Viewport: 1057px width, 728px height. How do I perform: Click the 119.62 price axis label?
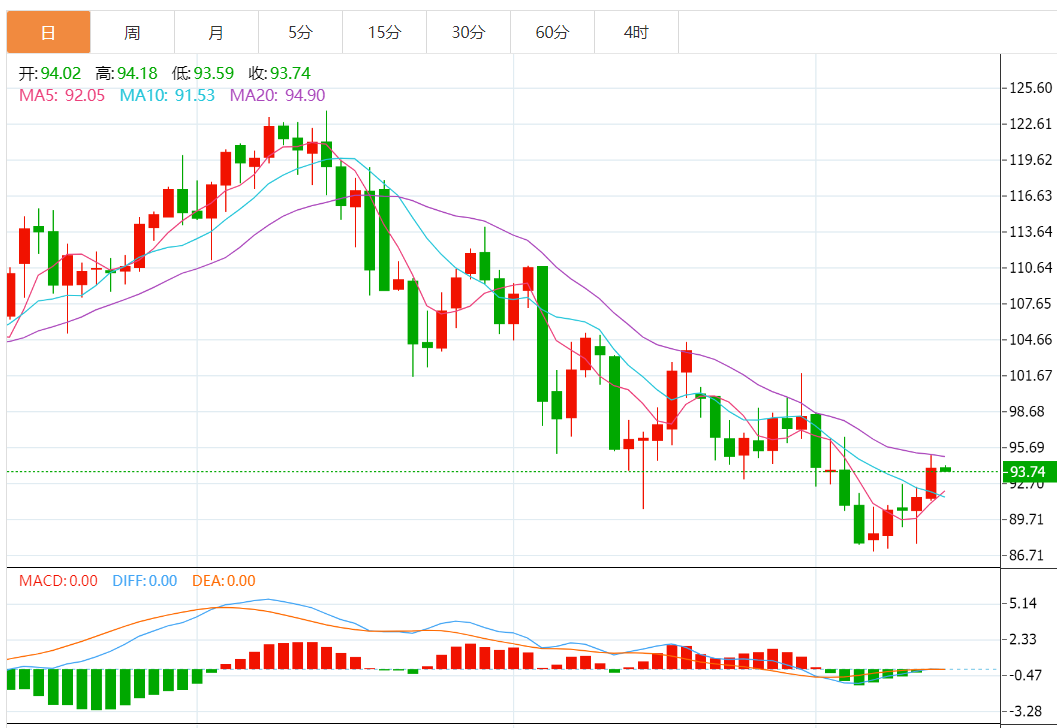pyautogui.click(x=1031, y=160)
